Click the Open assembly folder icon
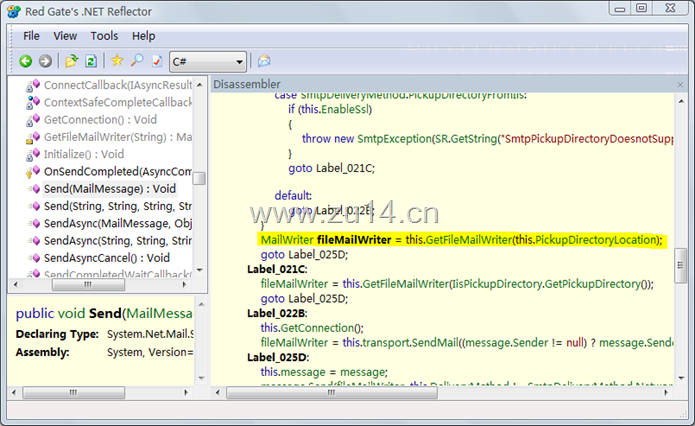The image size is (695, 426). (72, 61)
